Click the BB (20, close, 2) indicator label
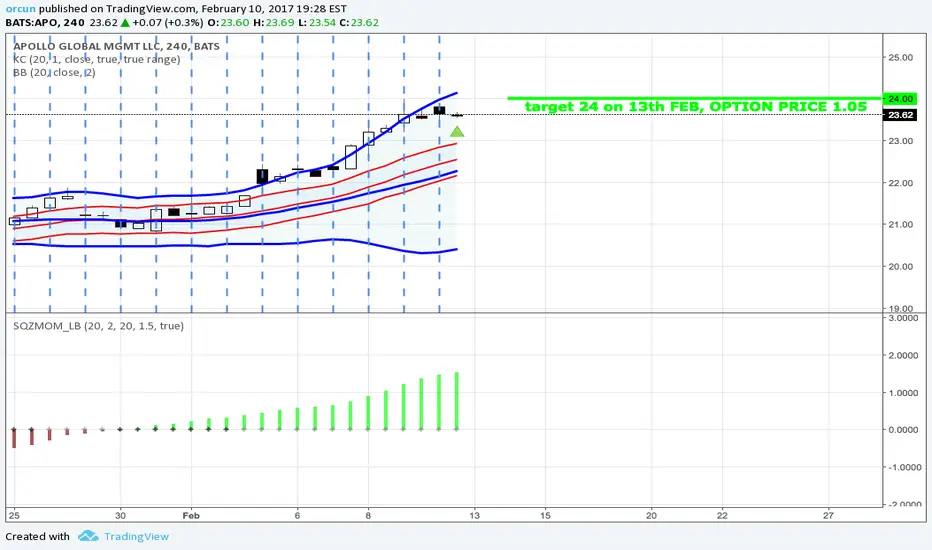The image size is (932, 550). [54, 73]
